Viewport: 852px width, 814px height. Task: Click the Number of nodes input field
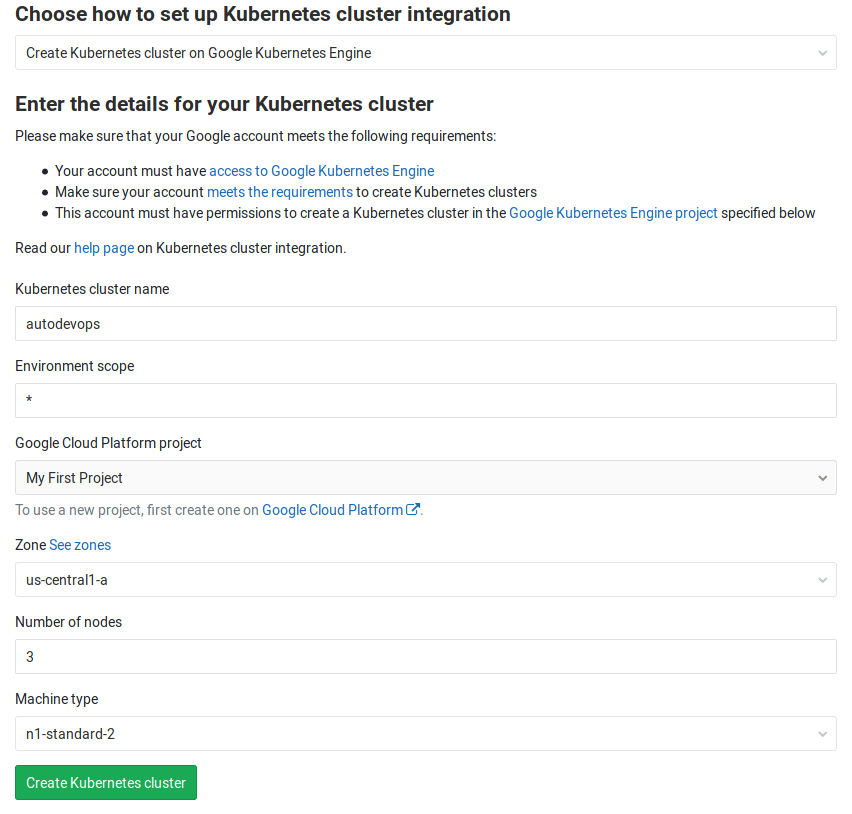tap(425, 656)
